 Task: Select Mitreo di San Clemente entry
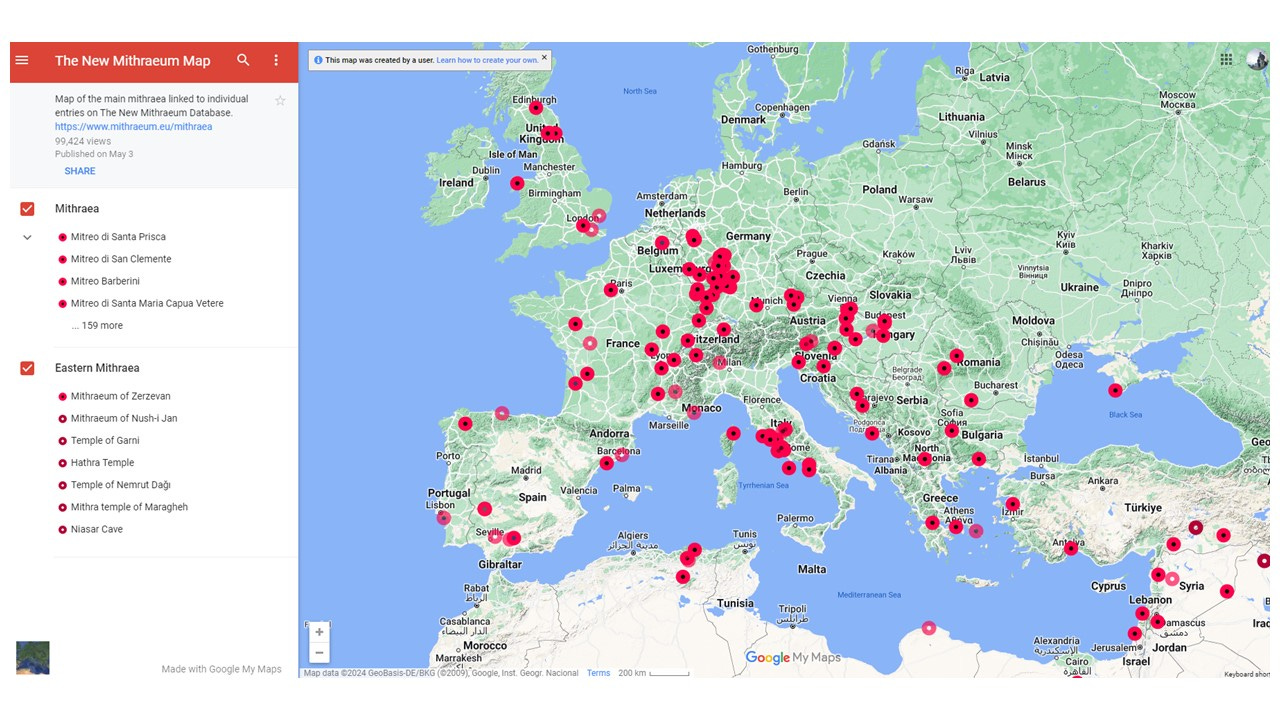120,259
